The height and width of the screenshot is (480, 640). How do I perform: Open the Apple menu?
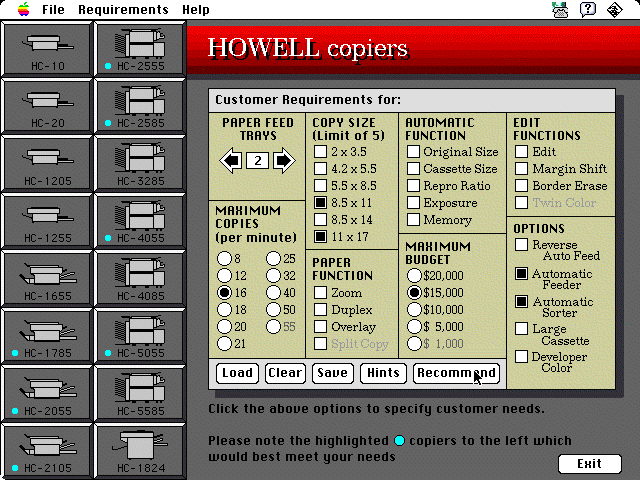tap(24, 9)
